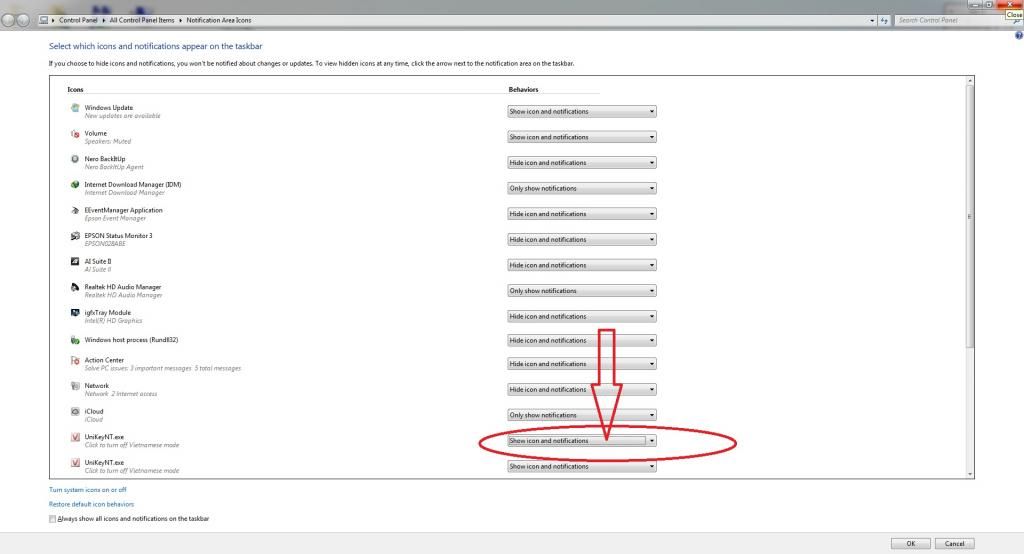Click the Forward navigation arrow
The height and width of the screenshot is (554, 1024).
(23, 20)
